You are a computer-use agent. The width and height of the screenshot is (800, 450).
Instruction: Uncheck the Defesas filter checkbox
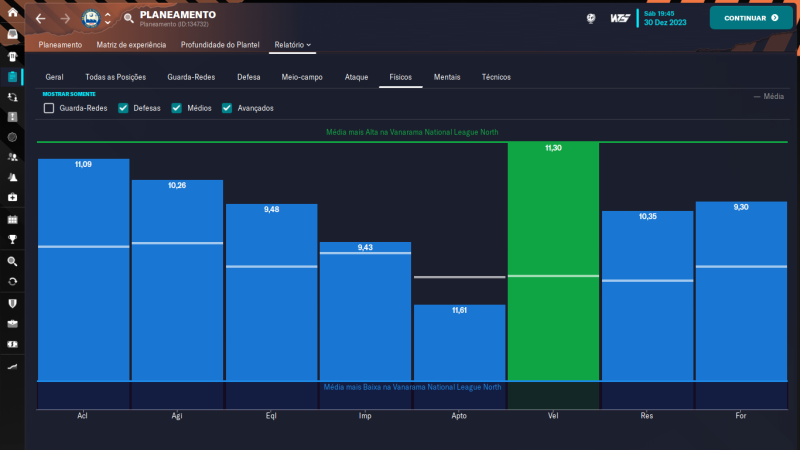[x=123, y=108]
